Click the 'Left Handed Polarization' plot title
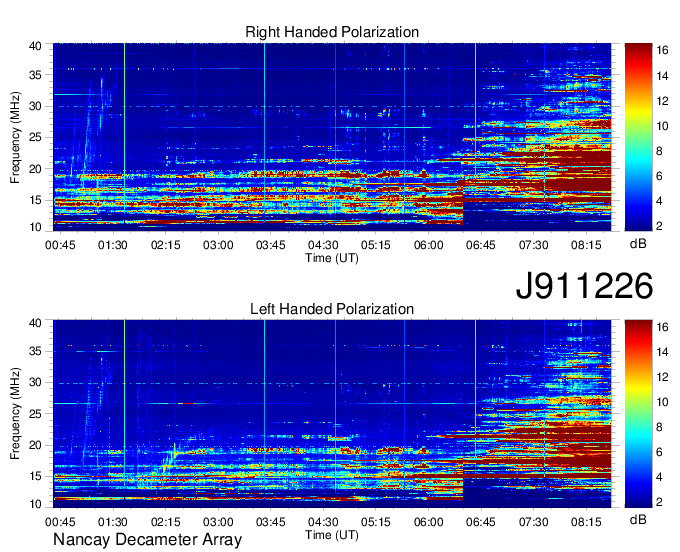Viewport: 680px width, 552px height. coord(332,309)
